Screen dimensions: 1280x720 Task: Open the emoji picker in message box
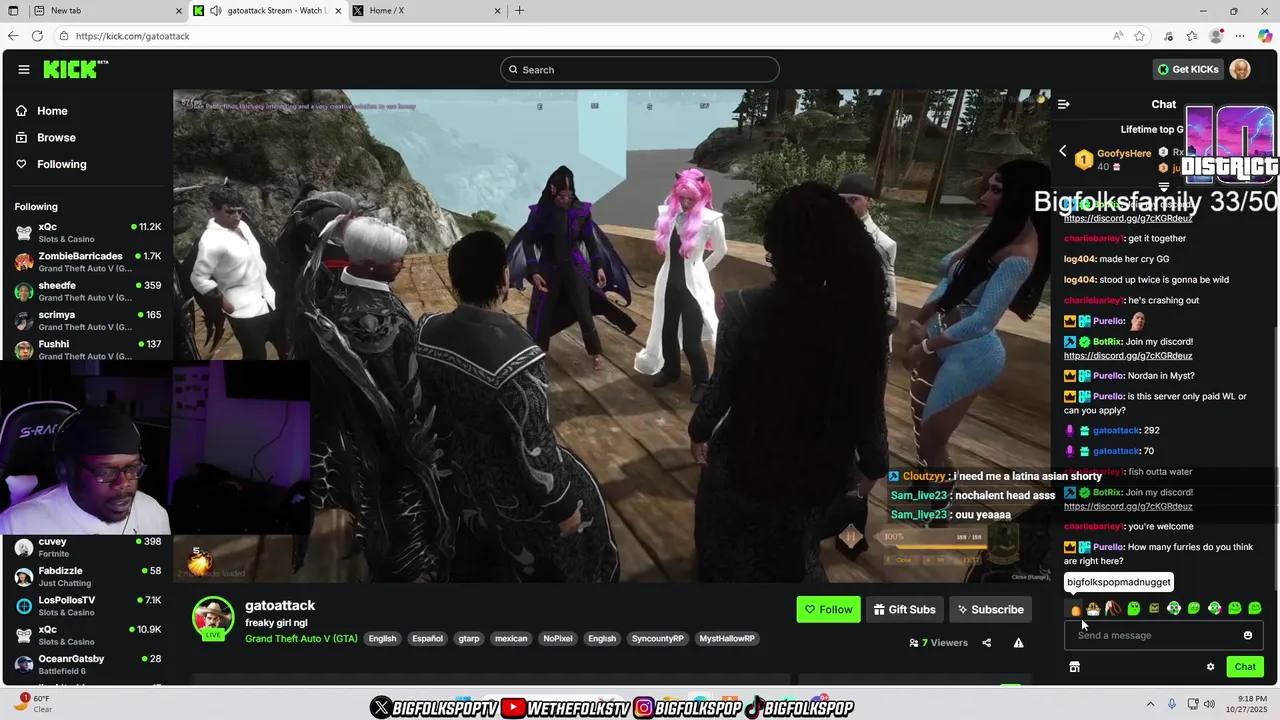[1248, 635]
